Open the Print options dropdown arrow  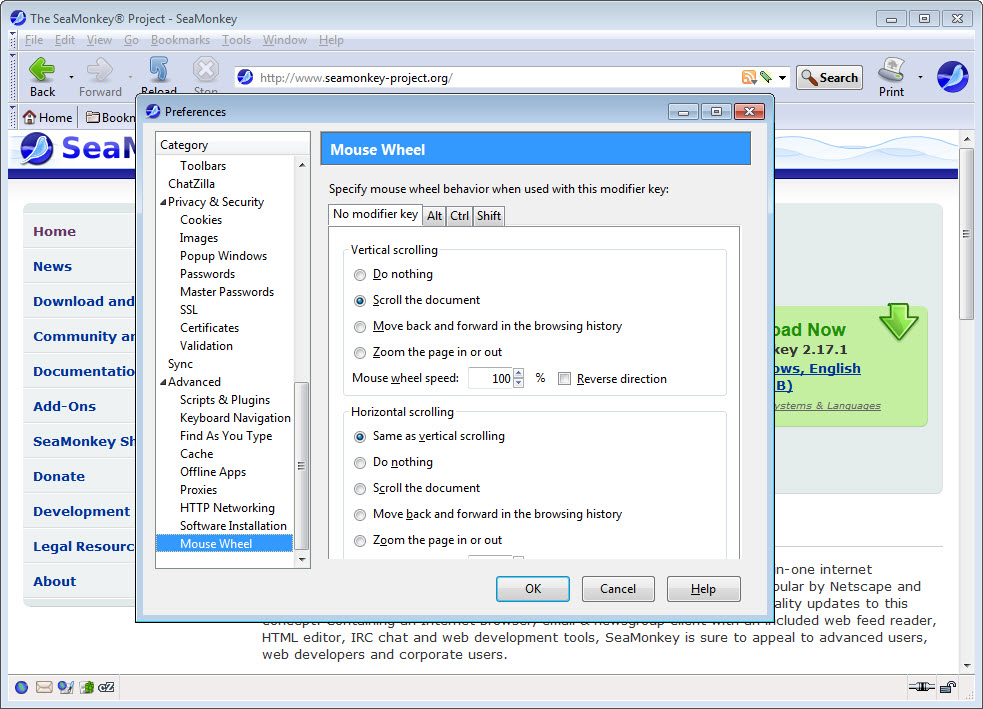coord(920,77)
